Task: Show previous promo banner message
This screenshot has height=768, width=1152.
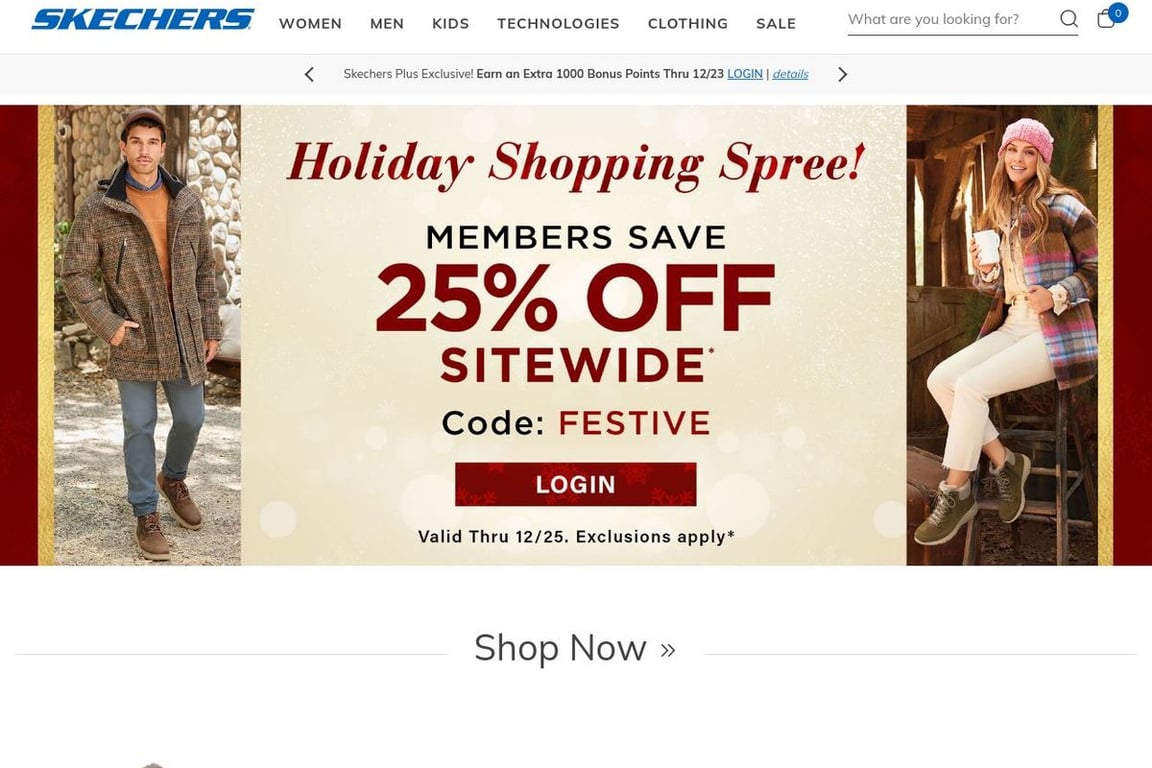Action: point(309,74)
